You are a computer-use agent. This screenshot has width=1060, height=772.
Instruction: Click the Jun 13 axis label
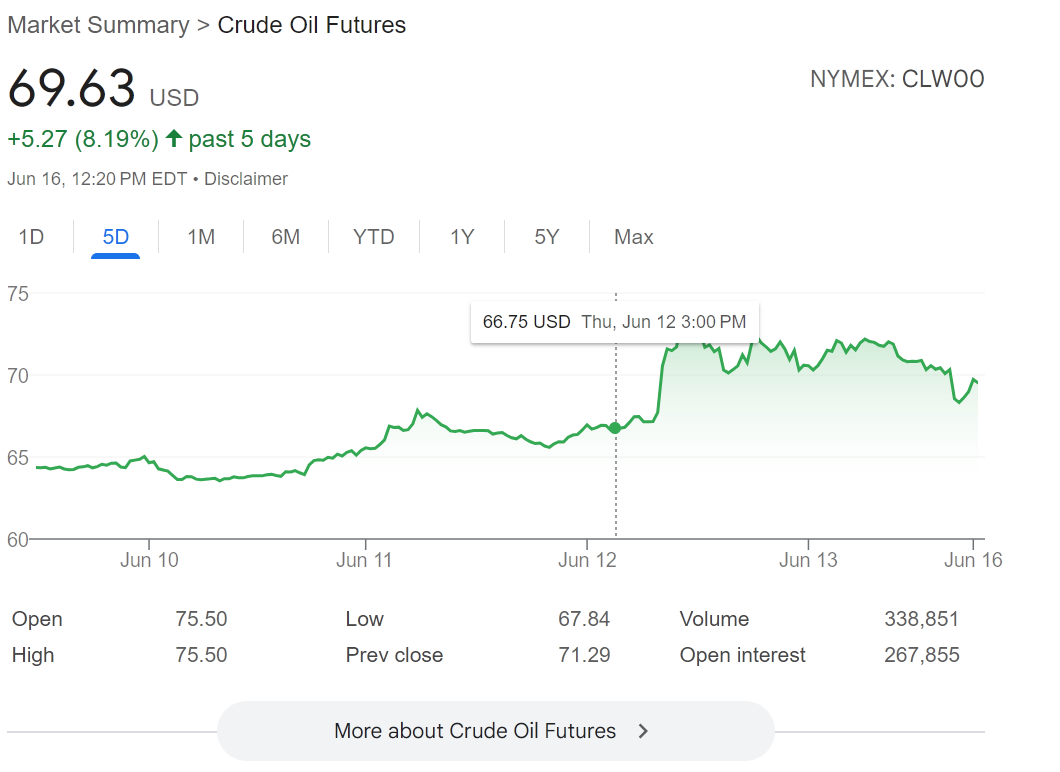(x=809, y=560)
